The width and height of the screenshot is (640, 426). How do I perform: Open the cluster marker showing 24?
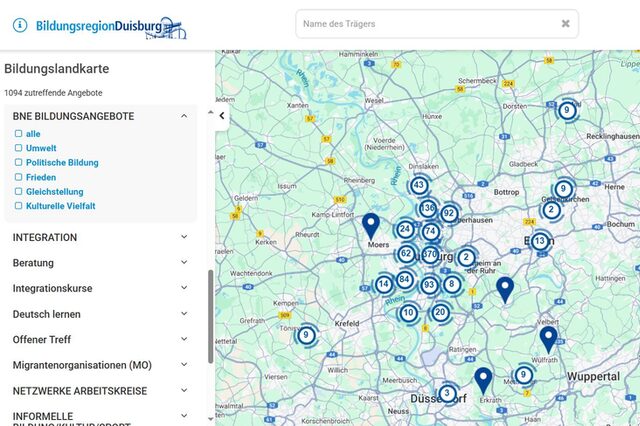pyautogui.click(x=405, y=229)
